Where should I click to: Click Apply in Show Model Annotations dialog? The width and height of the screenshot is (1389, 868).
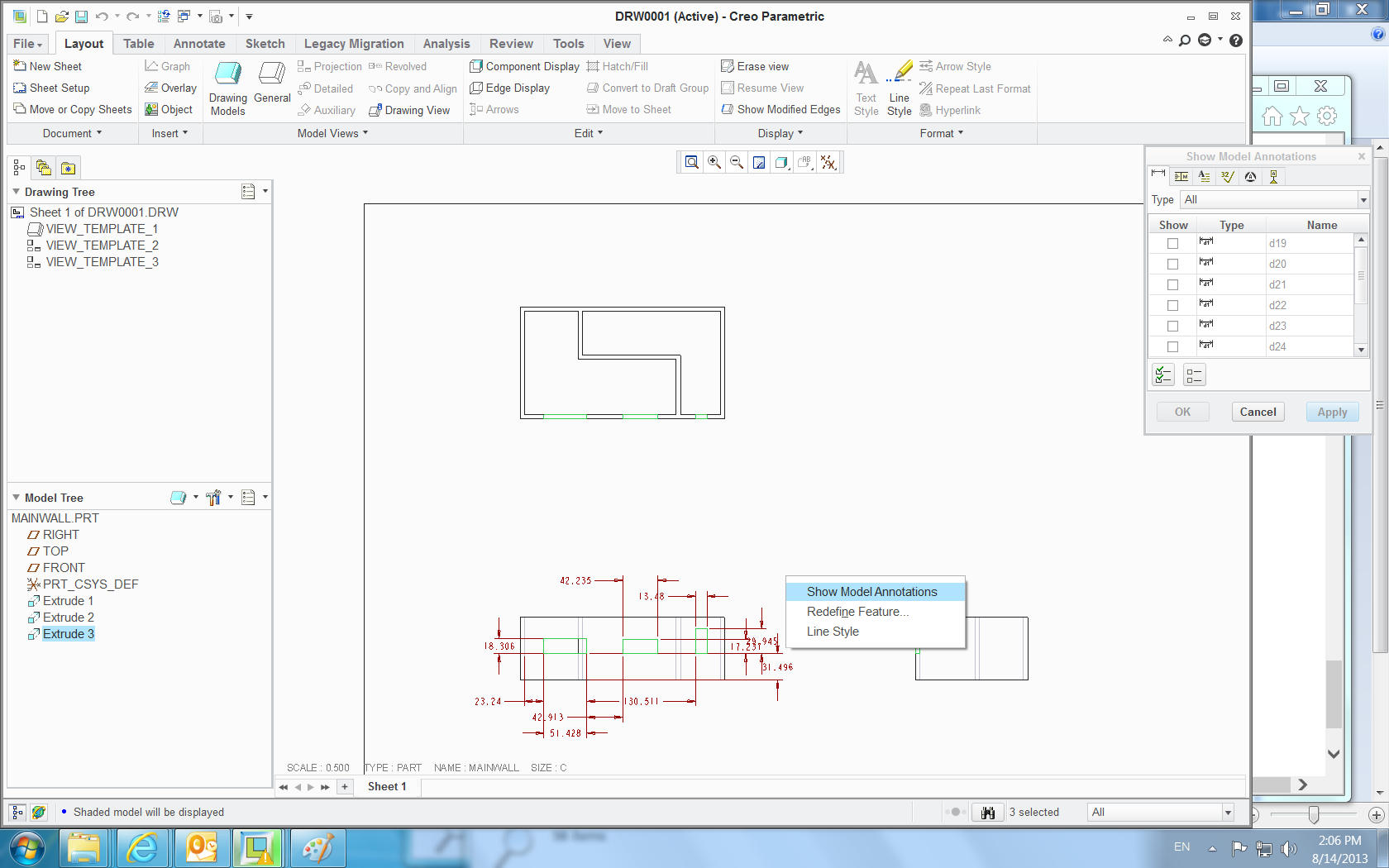coord(1332,412)
